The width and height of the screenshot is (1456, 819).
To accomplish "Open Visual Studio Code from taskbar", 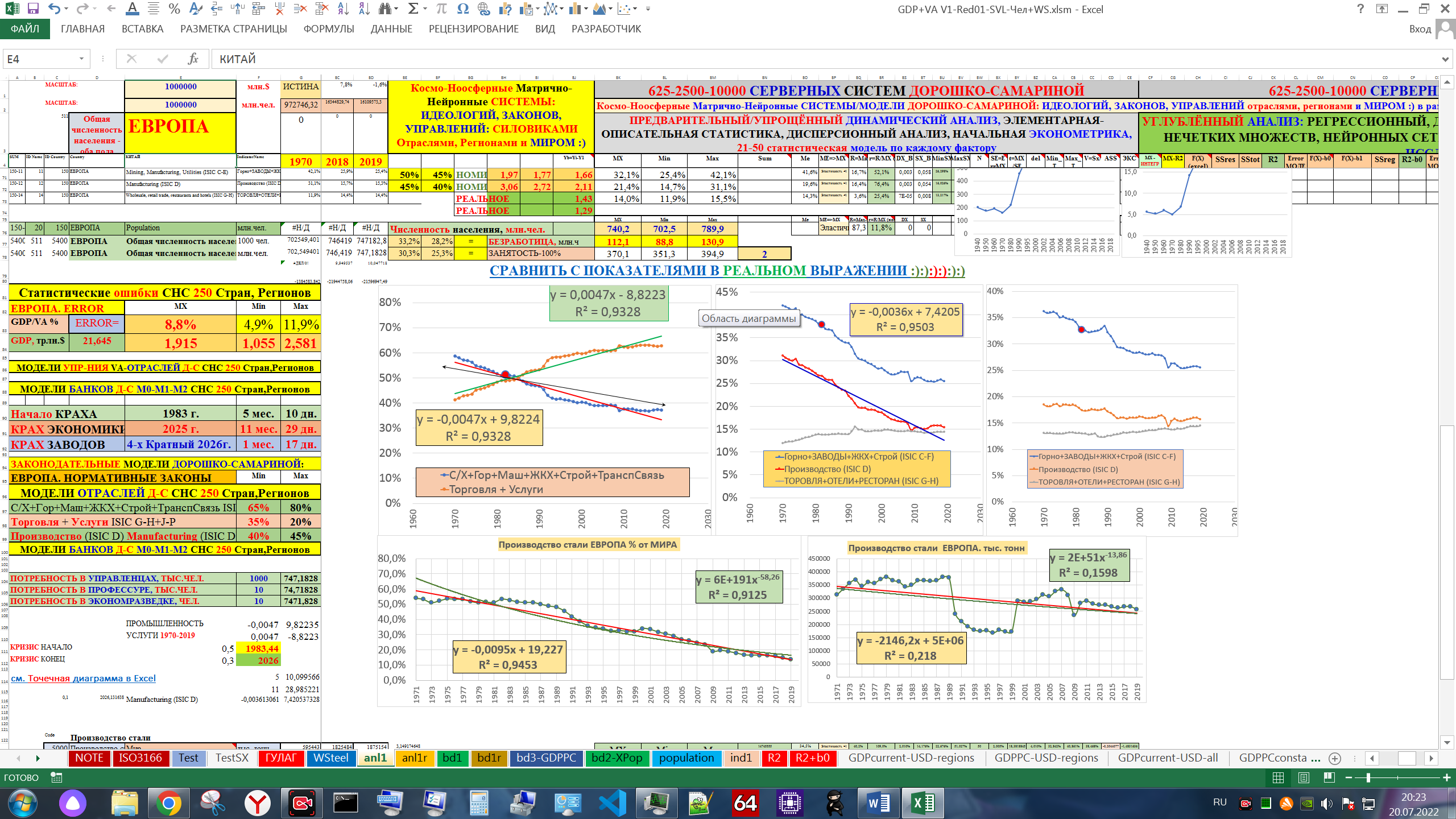I will pos(613,803).
